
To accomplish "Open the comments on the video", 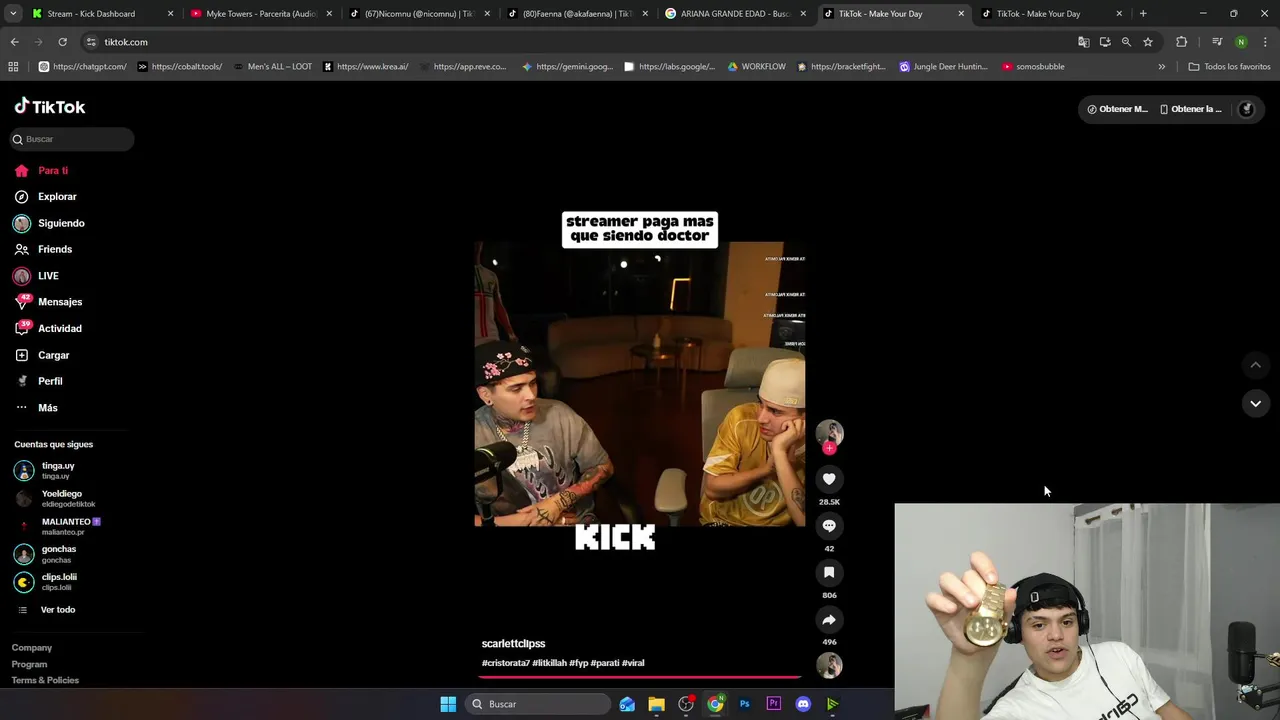I will click(x=829, y=526).
